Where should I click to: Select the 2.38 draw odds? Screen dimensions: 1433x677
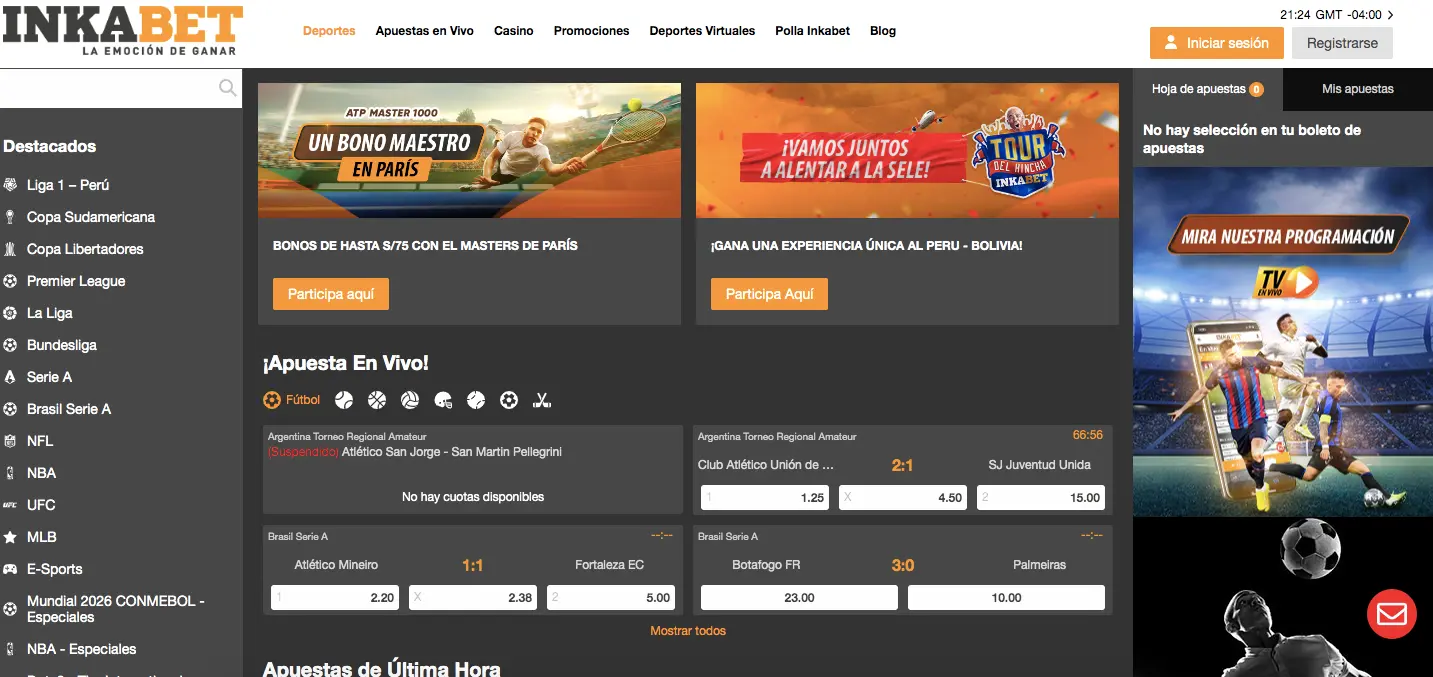[x=473, y=598]
